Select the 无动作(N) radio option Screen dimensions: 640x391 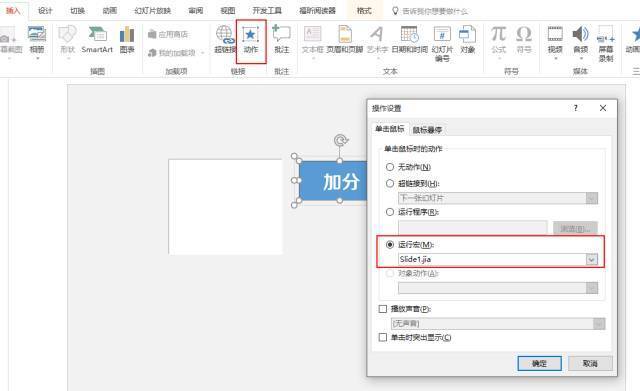pyautogui.click(x=390, y=167)
